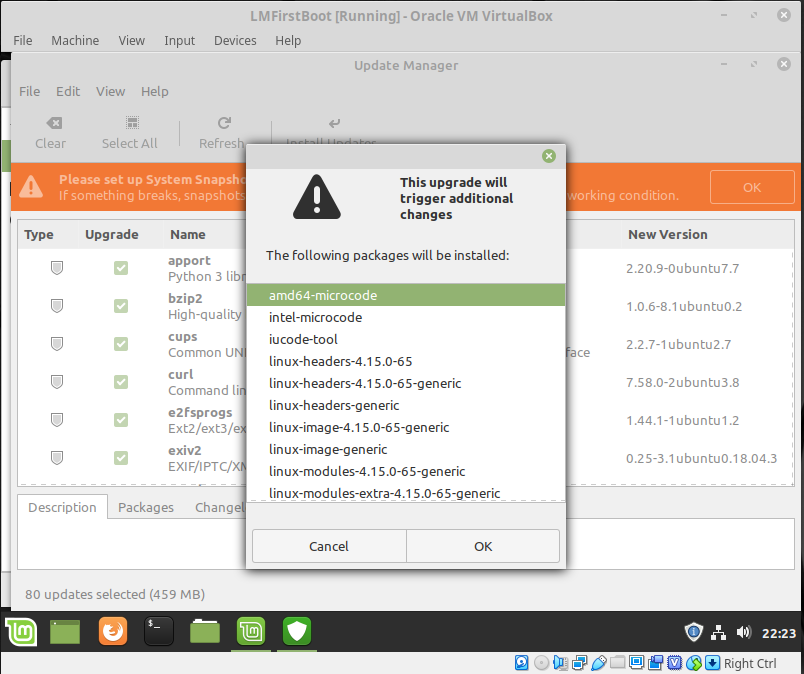Uncheck the upgrade checkbox for exiv2
The height and width of the screenshot is (674, 804).
pos(121,458)
